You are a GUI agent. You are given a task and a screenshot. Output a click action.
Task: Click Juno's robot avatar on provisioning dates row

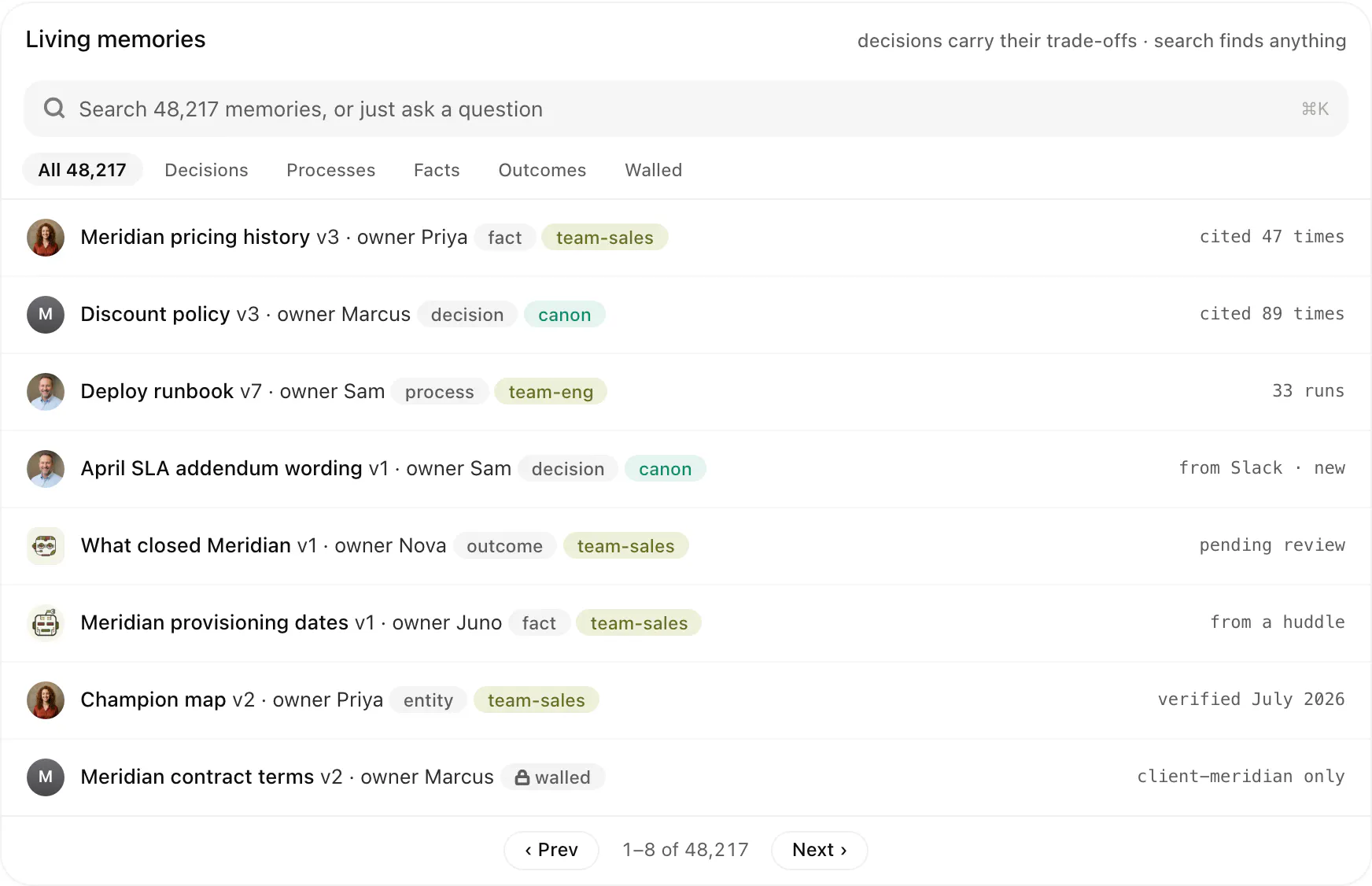click(x=46, y=623)
